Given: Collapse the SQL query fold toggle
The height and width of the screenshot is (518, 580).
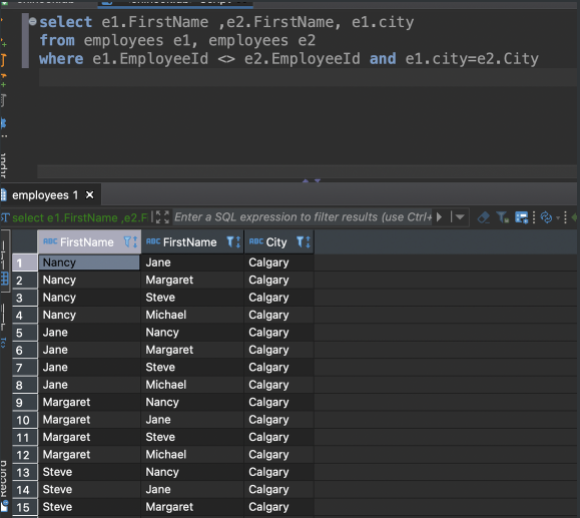Looking at the screenshot, I should coord(33,21).
